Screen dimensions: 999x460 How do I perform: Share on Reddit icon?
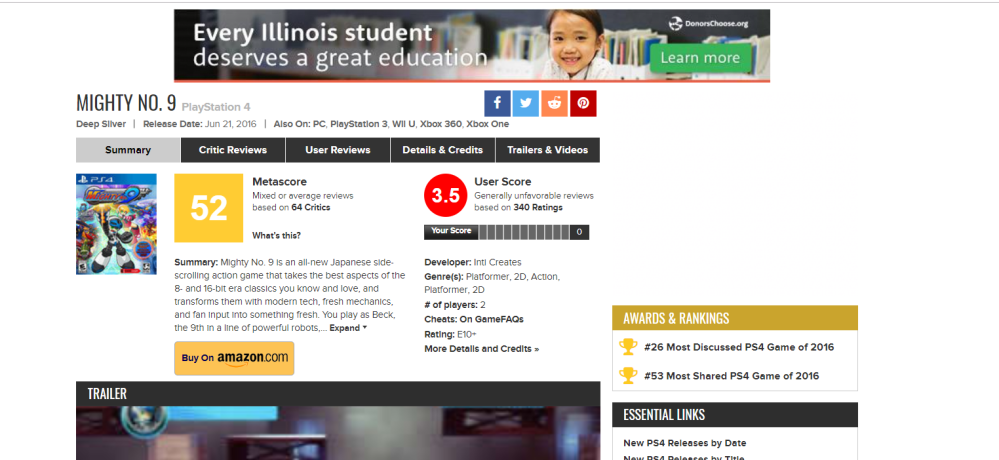554,103
